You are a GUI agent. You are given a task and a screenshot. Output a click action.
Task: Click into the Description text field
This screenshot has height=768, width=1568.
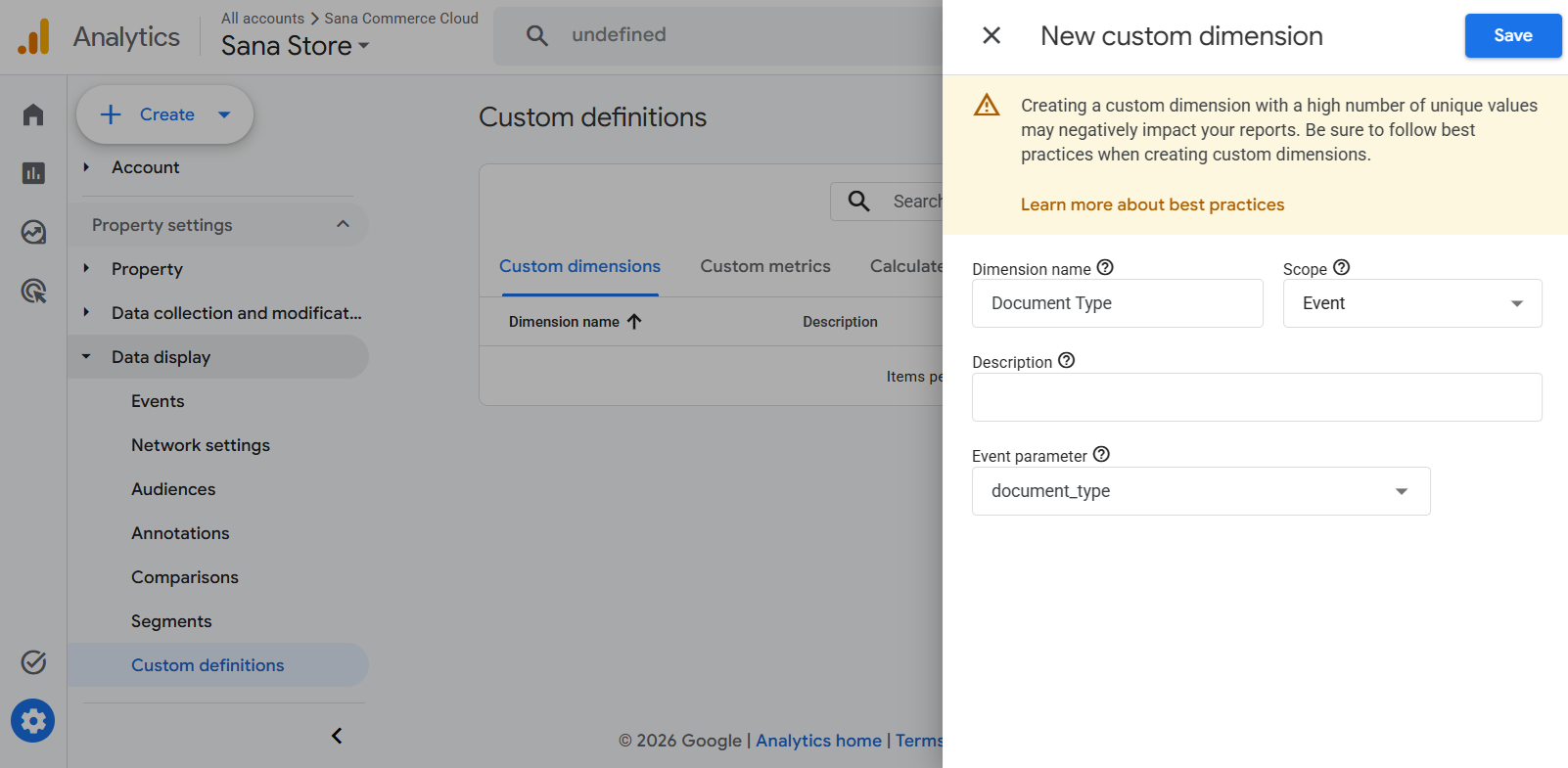(x=1257, y=397)
